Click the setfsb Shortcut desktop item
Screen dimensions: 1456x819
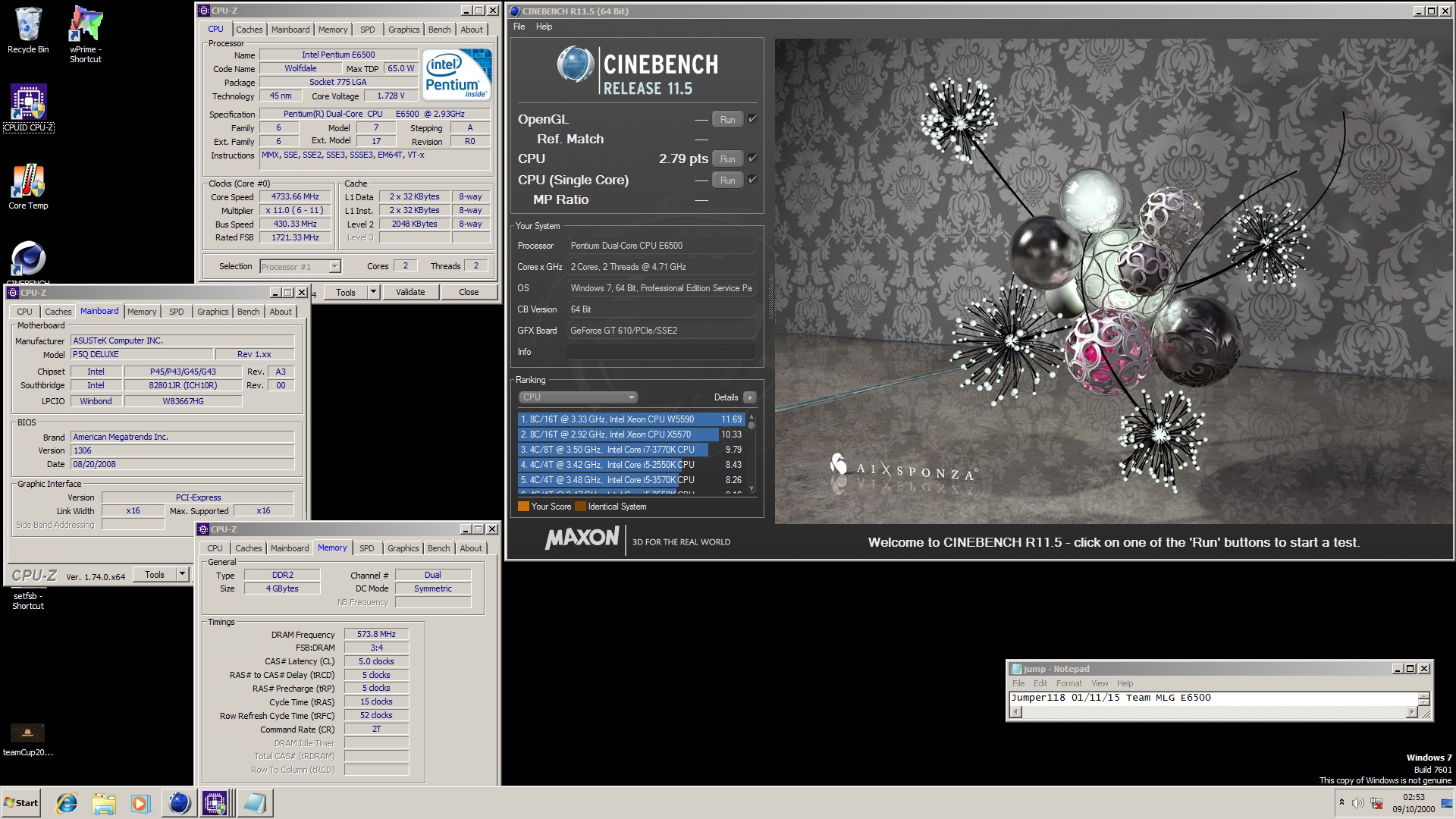point(28,601)
